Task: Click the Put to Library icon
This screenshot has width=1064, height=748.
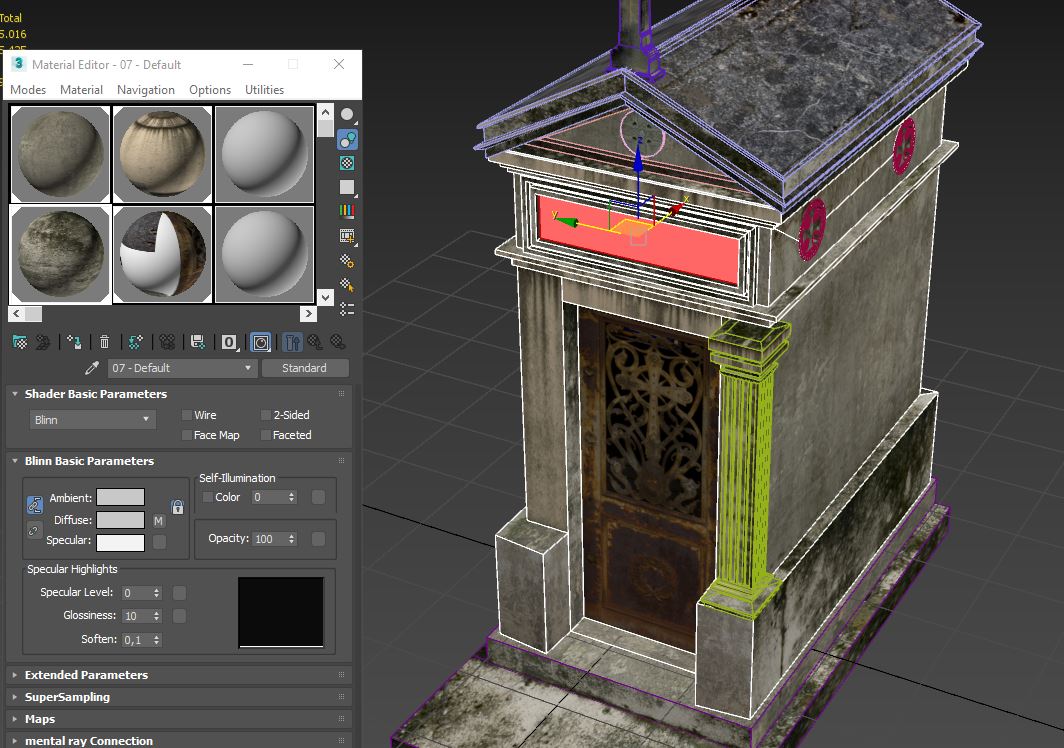Action: coord(197,342)
